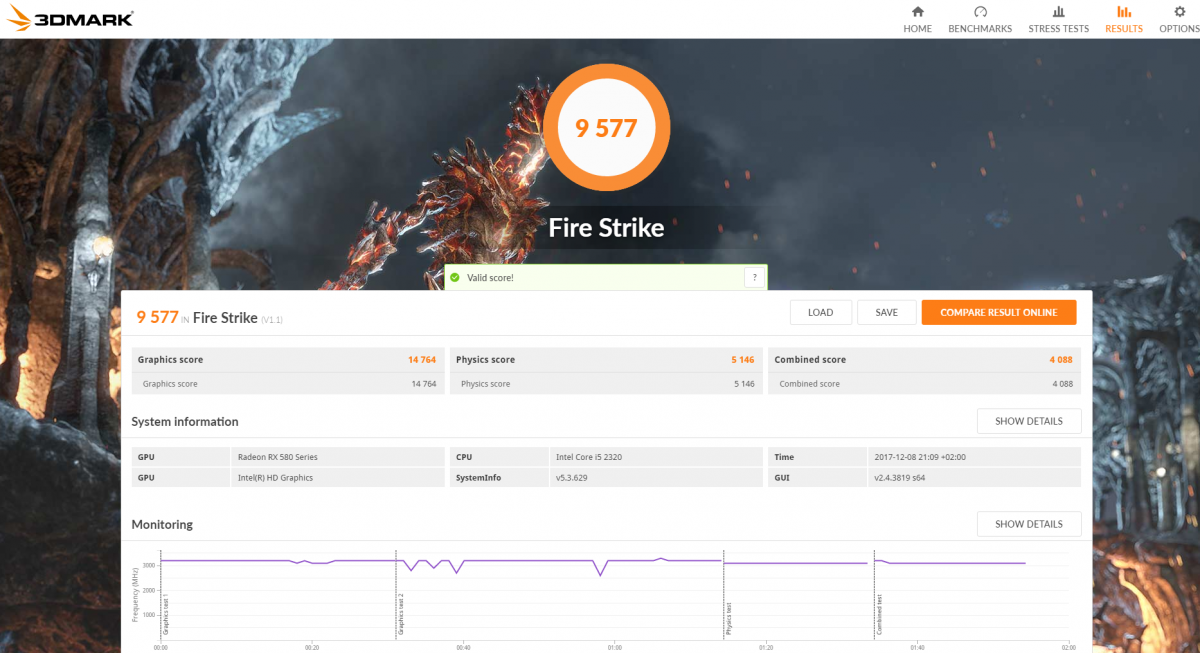1200x653 pixels.
Task: Click the Physics score header value 5 146
Action: pos(743,360)
